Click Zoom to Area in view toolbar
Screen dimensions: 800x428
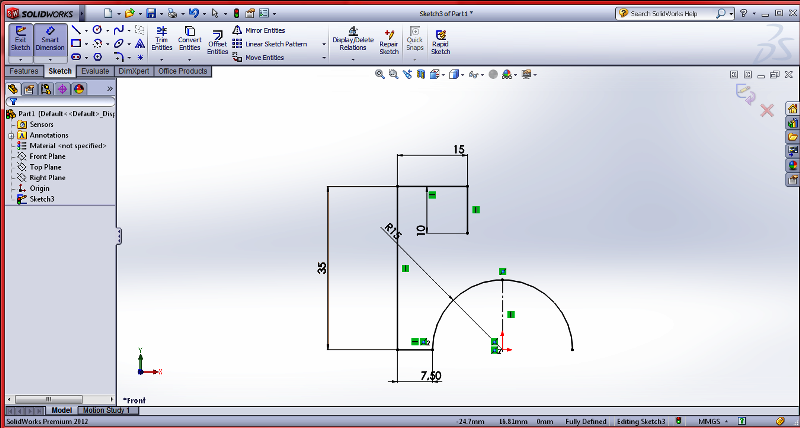coord(393,74)
